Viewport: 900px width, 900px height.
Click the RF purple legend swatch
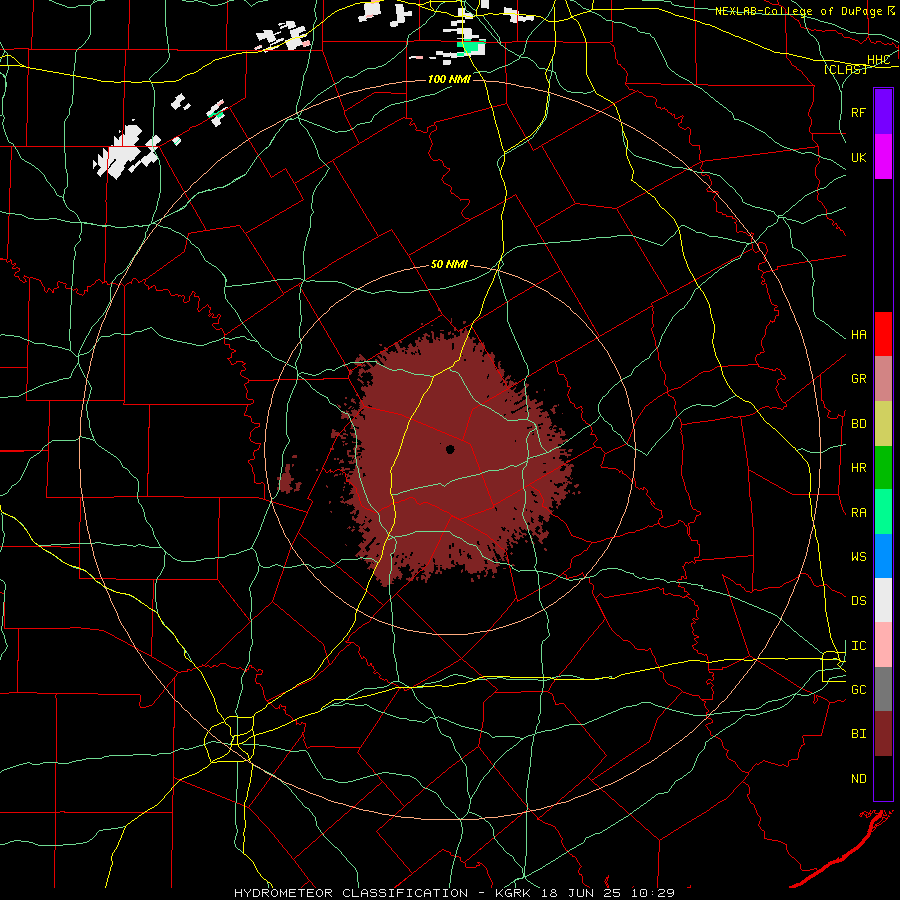tap(883, 112)
